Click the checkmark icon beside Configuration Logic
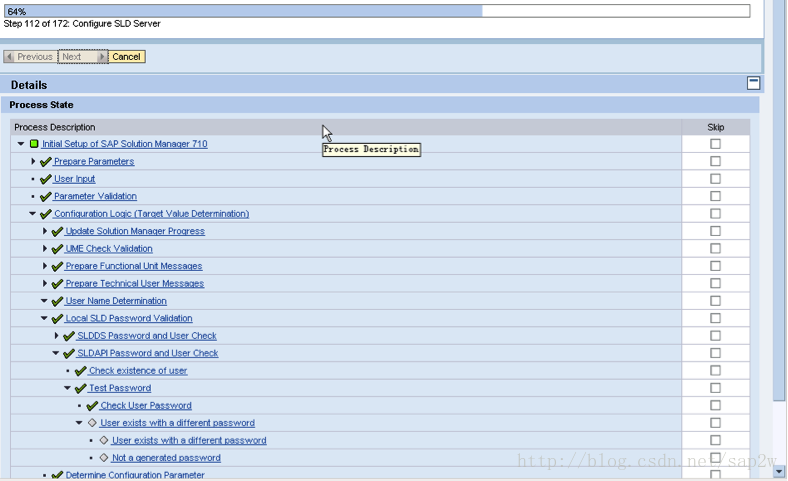Viewport: 788px width, 481px height. pyautogui.click(x=46, y=214)
